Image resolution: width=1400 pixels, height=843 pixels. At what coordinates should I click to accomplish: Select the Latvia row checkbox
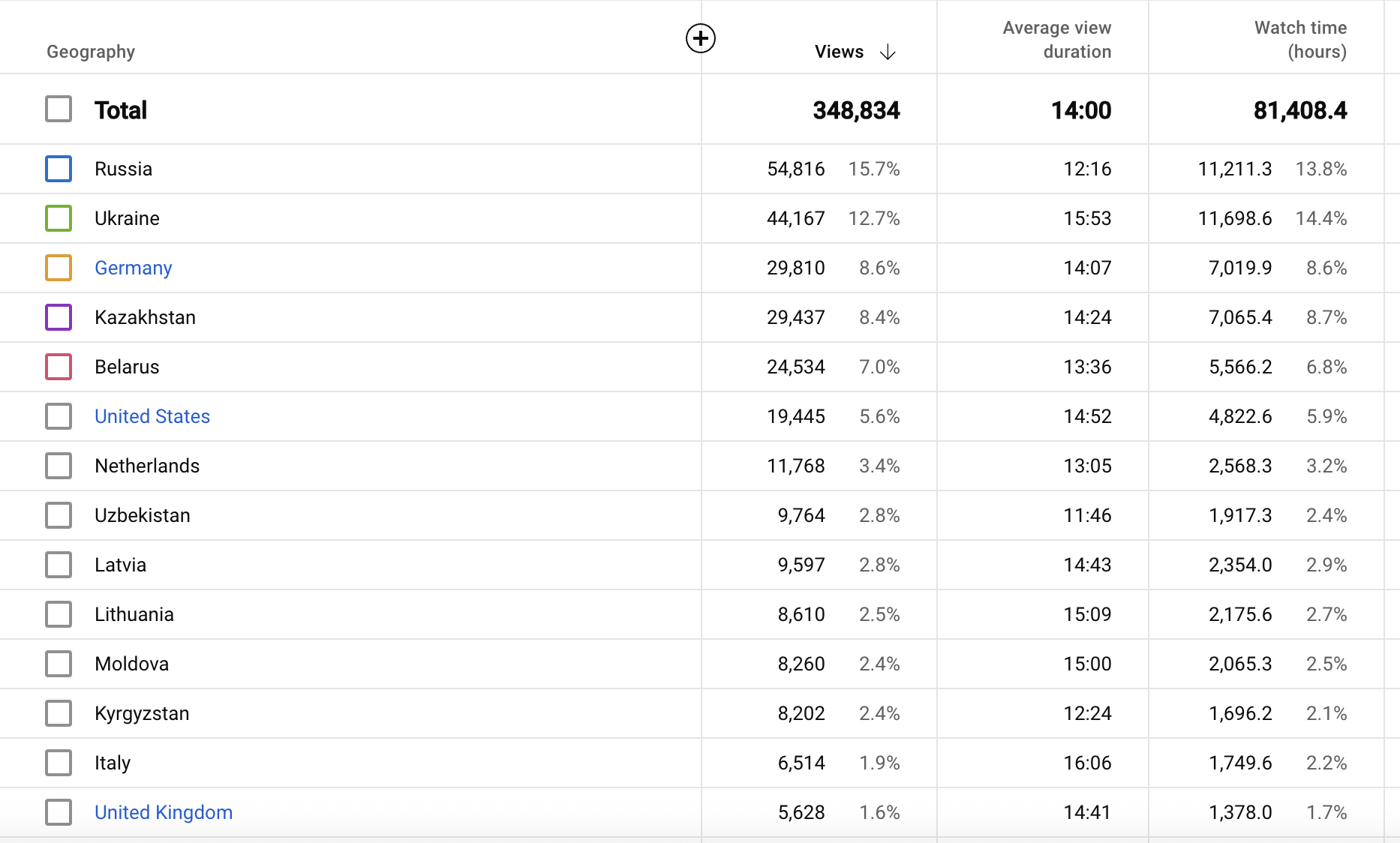pyautogui.click(x=59, y=565)
